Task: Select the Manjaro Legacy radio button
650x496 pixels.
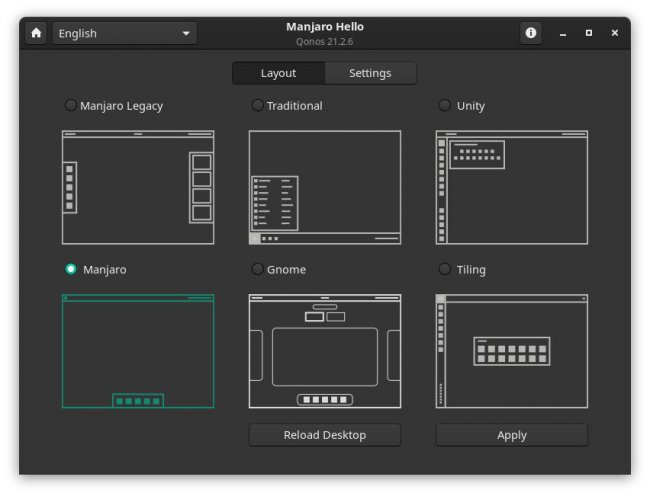Action: tap(70, 105)
